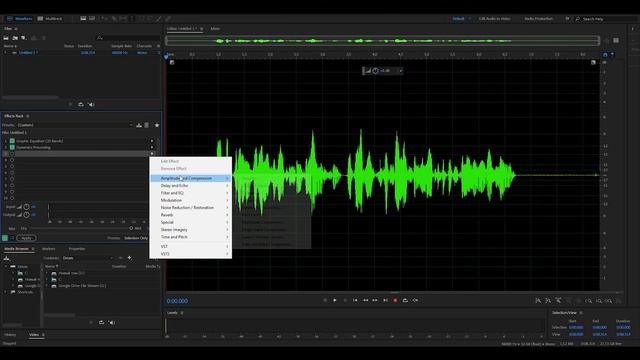Show the spectral frequency display
Screen dimensions: 640x360
coord(83,19)
